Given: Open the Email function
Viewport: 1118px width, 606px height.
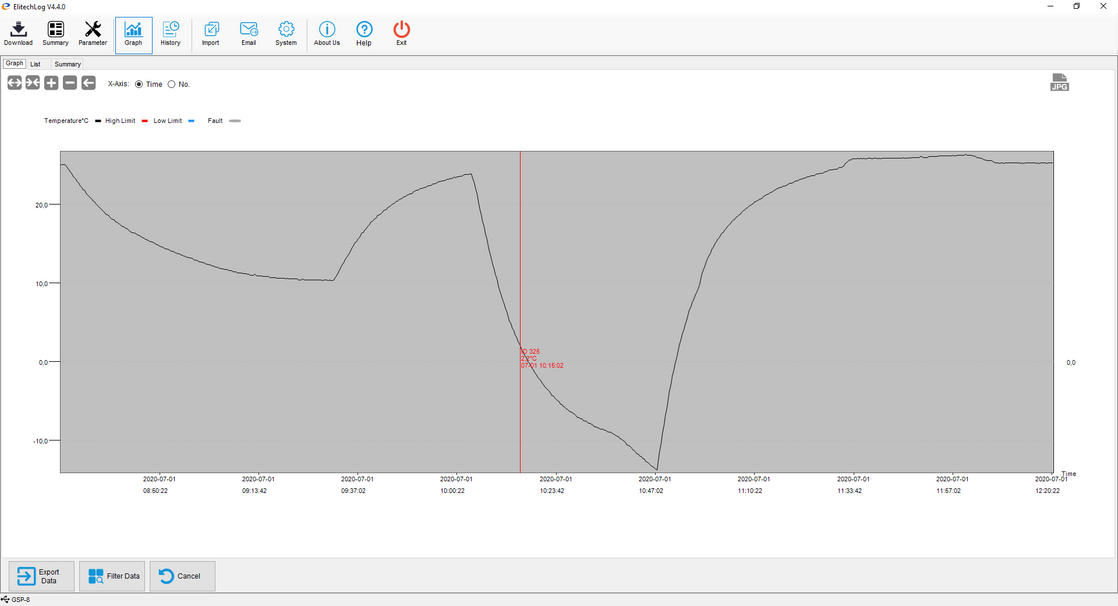Looking at the screenshot, I should point(248,33).
